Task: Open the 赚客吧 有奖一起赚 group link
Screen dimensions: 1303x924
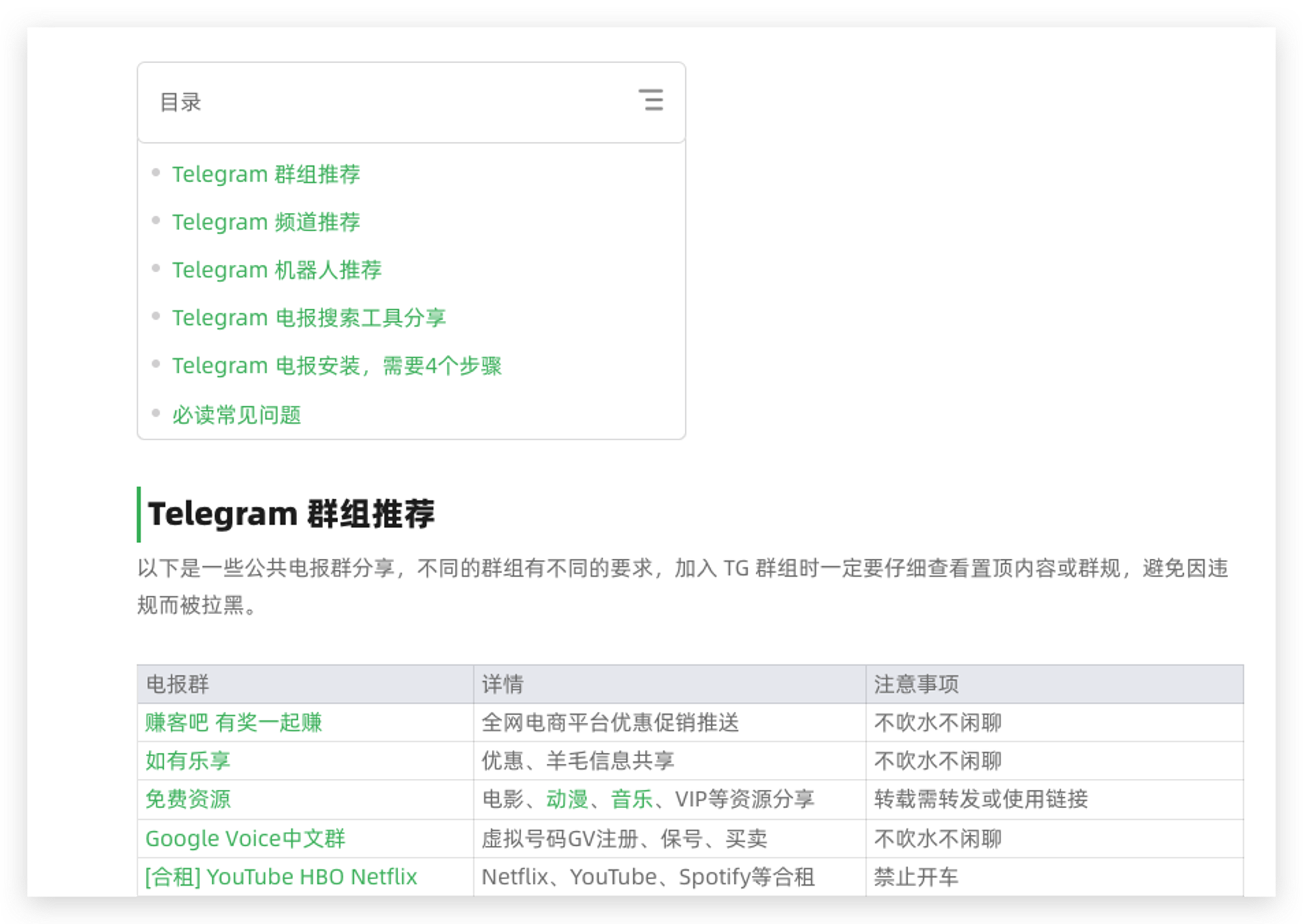Action: click(x=234, y=723)
